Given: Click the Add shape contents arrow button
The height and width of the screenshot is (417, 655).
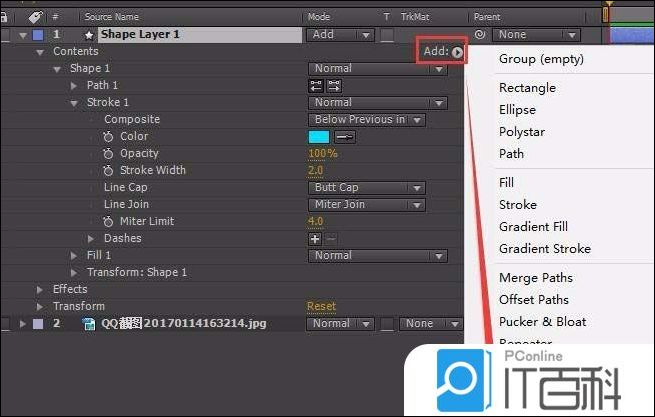Looking at the screenshot, I should coord(457,52).
